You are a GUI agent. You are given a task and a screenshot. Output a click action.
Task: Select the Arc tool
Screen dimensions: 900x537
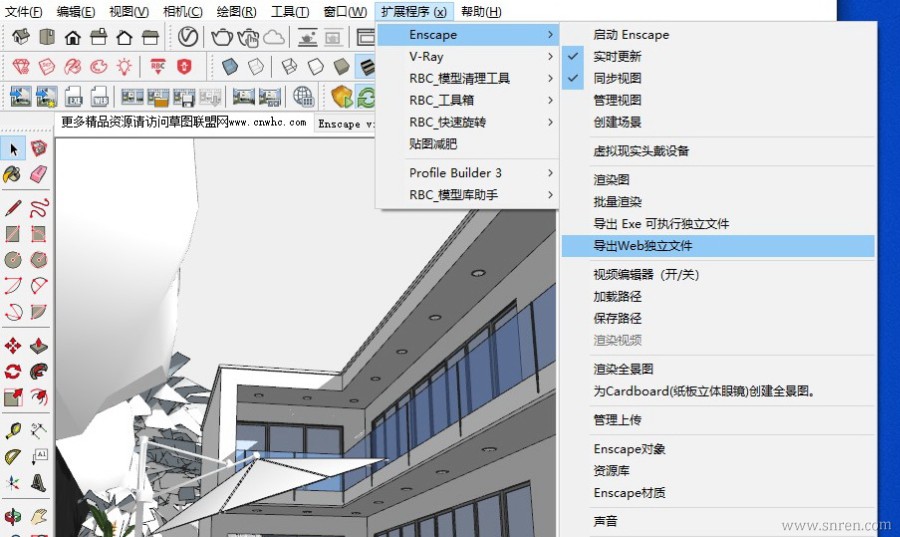(x=13, y=285)
